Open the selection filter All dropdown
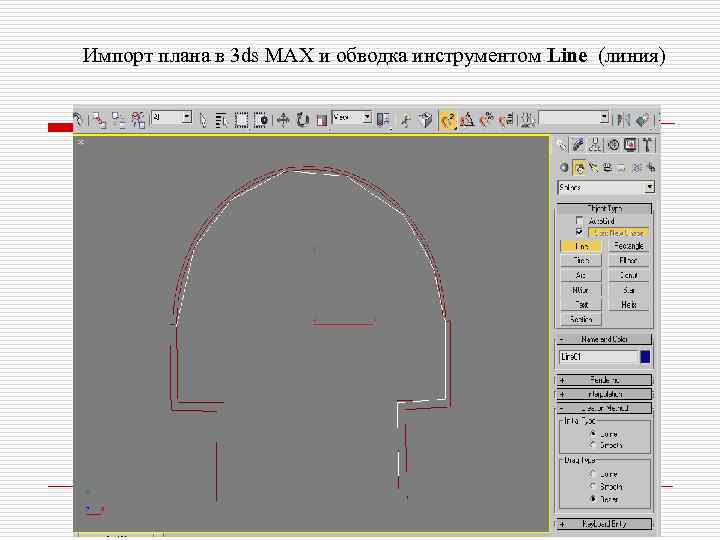This screenshot has width=720, height=540. [171, 117]
